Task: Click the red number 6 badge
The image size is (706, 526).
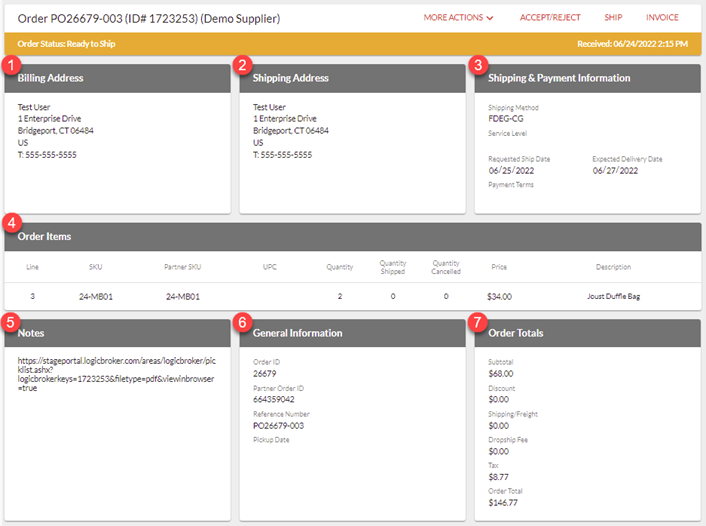Action: (242, 321)
